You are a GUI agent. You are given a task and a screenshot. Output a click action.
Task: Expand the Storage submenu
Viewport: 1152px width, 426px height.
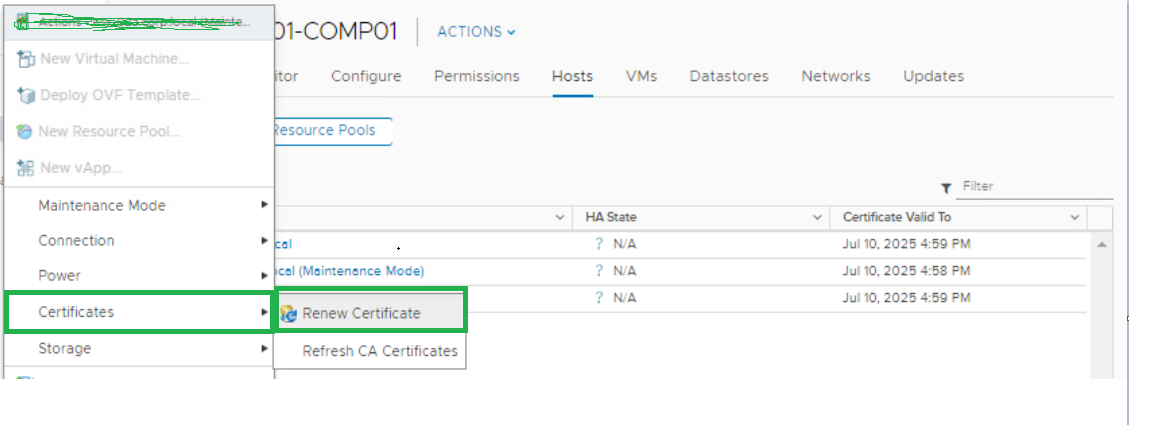140,348
